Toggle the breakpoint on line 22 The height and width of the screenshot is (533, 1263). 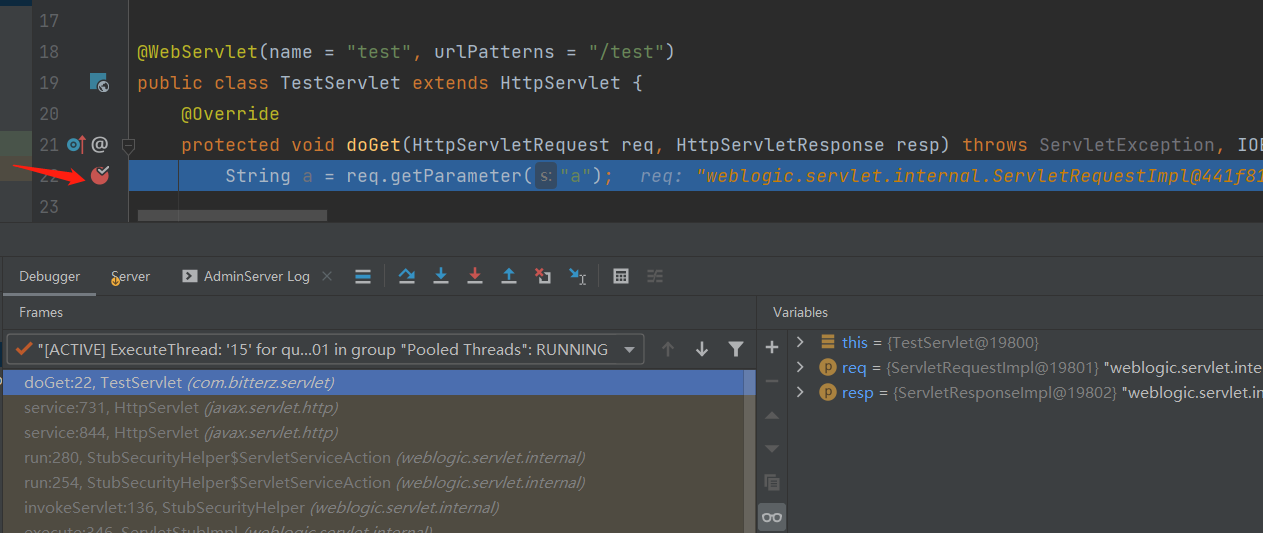100,175
